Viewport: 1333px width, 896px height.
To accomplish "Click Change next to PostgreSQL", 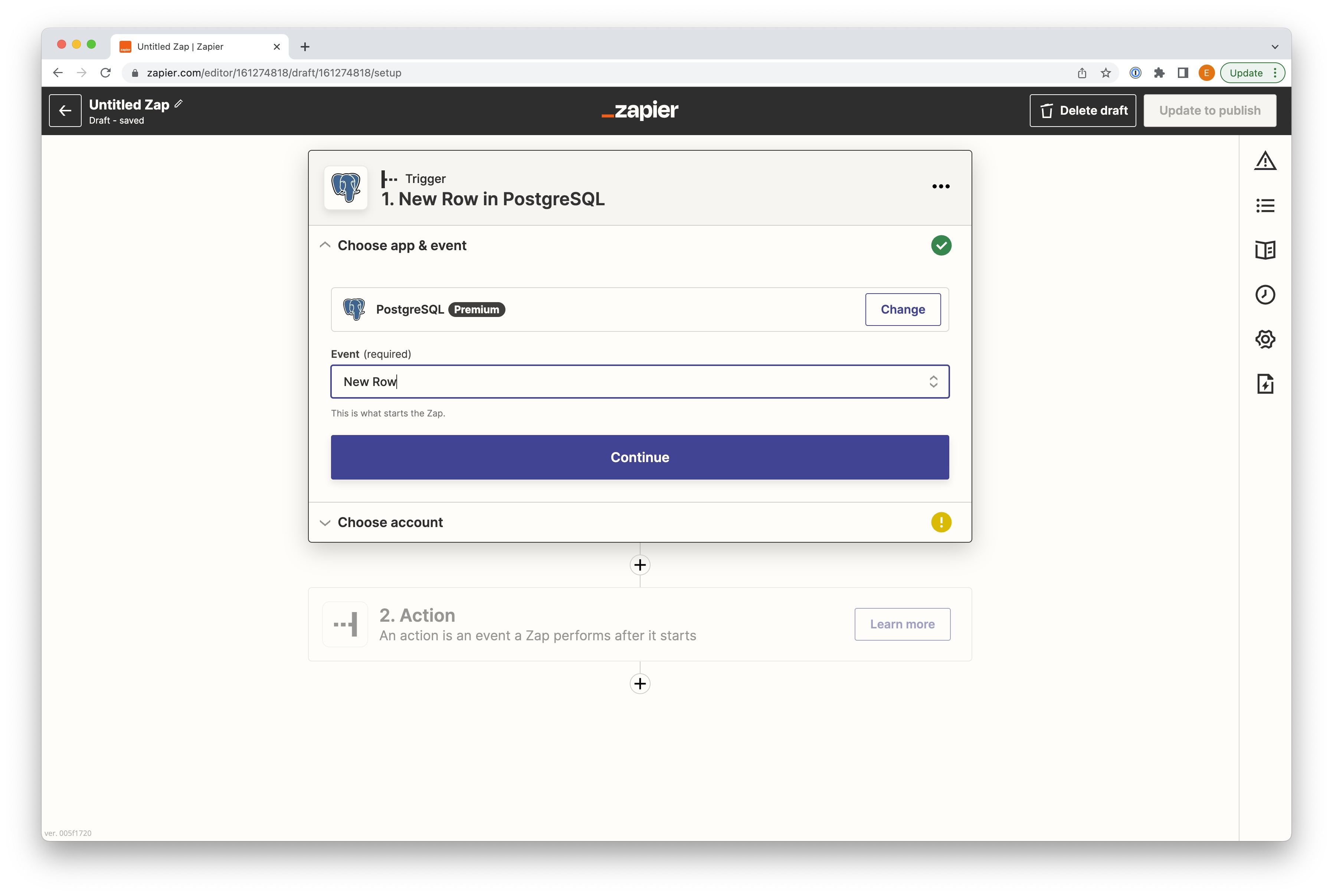I will coord(902,310).
